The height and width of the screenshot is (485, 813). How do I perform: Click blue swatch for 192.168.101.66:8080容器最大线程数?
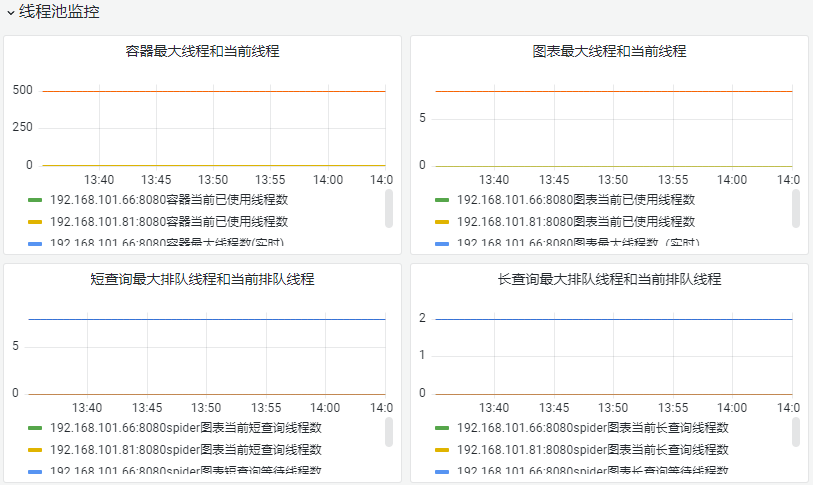[36, 243]
